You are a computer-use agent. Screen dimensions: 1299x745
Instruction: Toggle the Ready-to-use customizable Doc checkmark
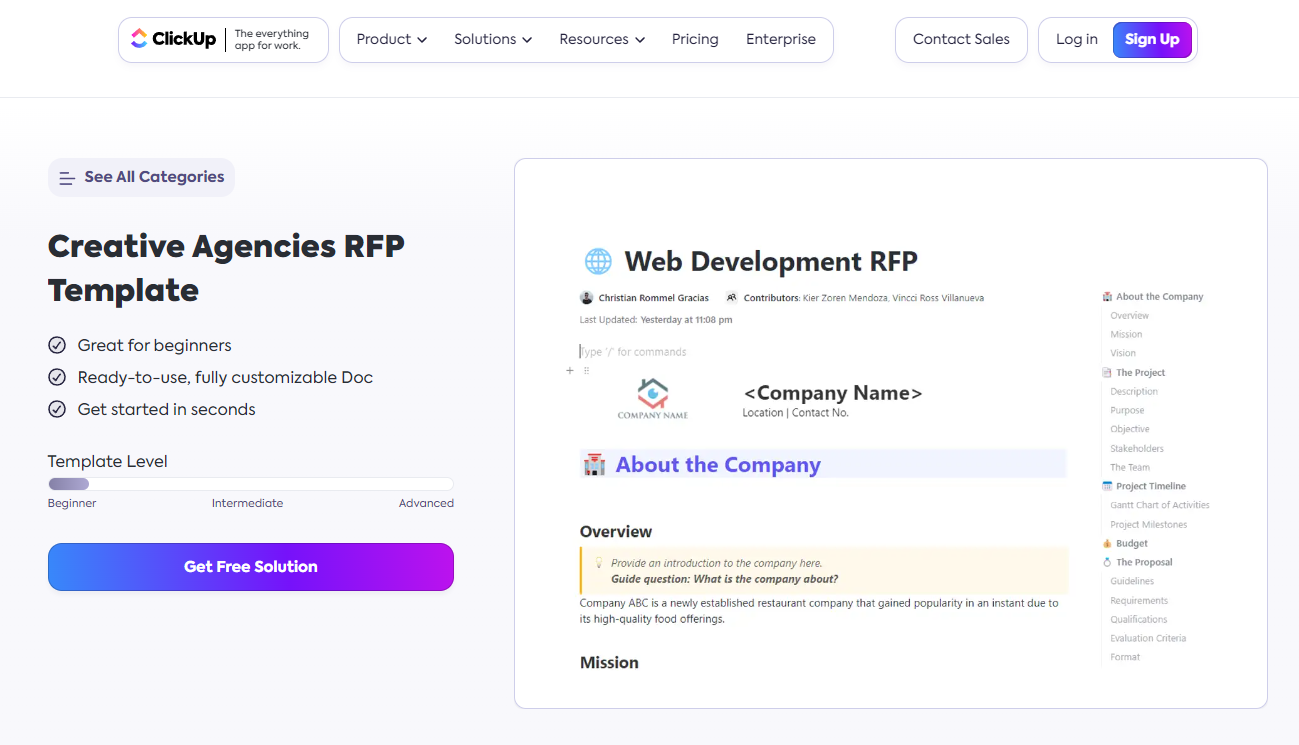pos(57,377)
